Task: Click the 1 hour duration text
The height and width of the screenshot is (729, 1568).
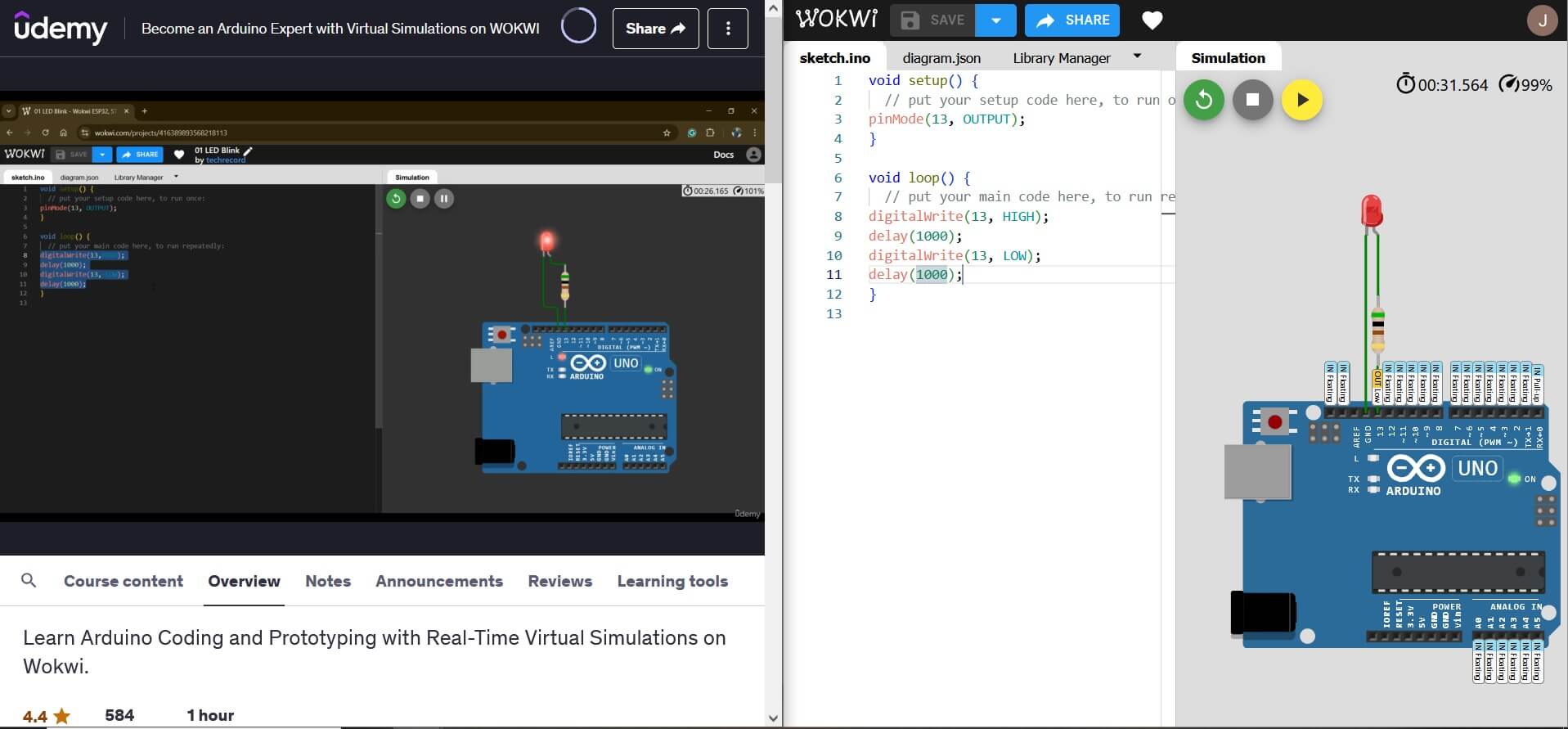Action: click(210, 715)
